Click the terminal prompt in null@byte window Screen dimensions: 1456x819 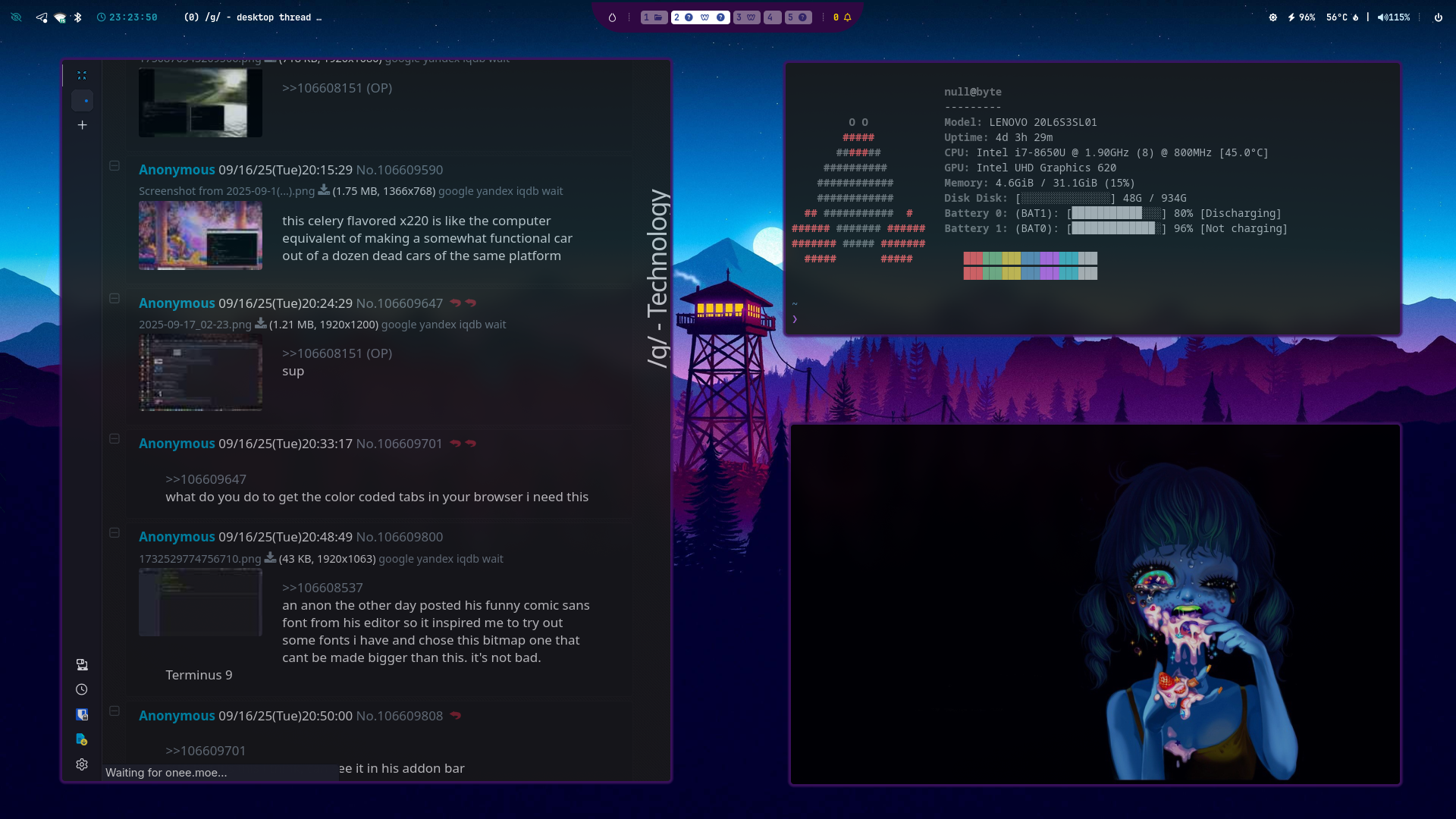click(x=795, y=319)
